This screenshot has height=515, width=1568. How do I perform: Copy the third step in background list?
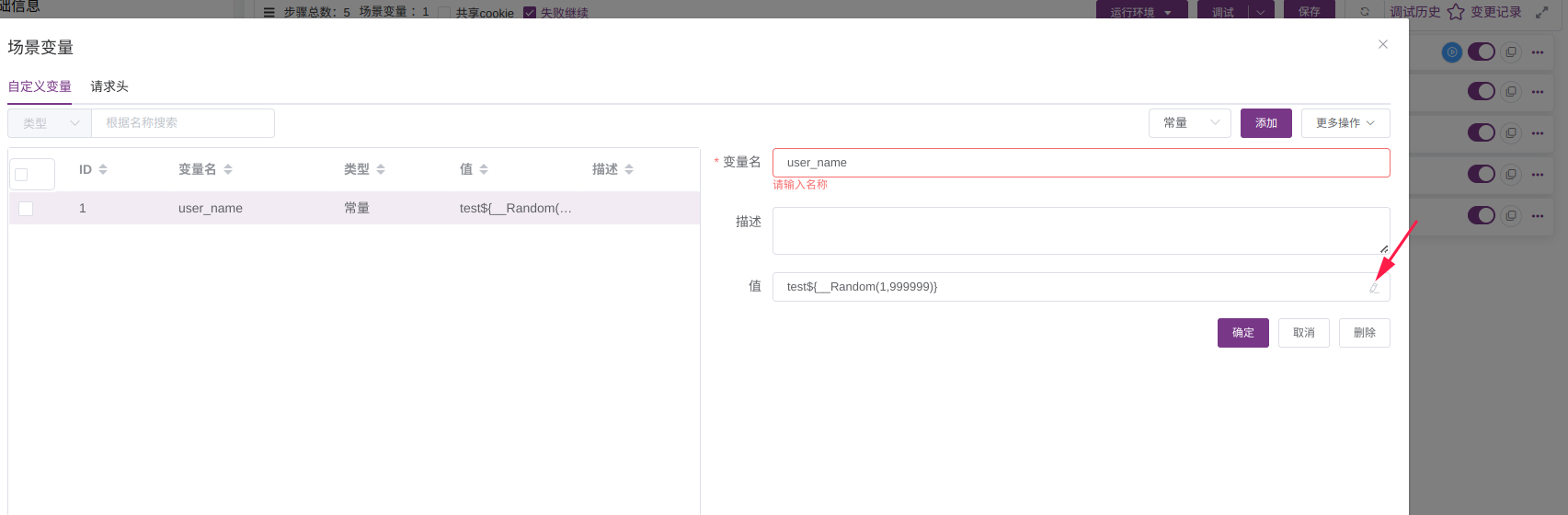[1511, 133]
